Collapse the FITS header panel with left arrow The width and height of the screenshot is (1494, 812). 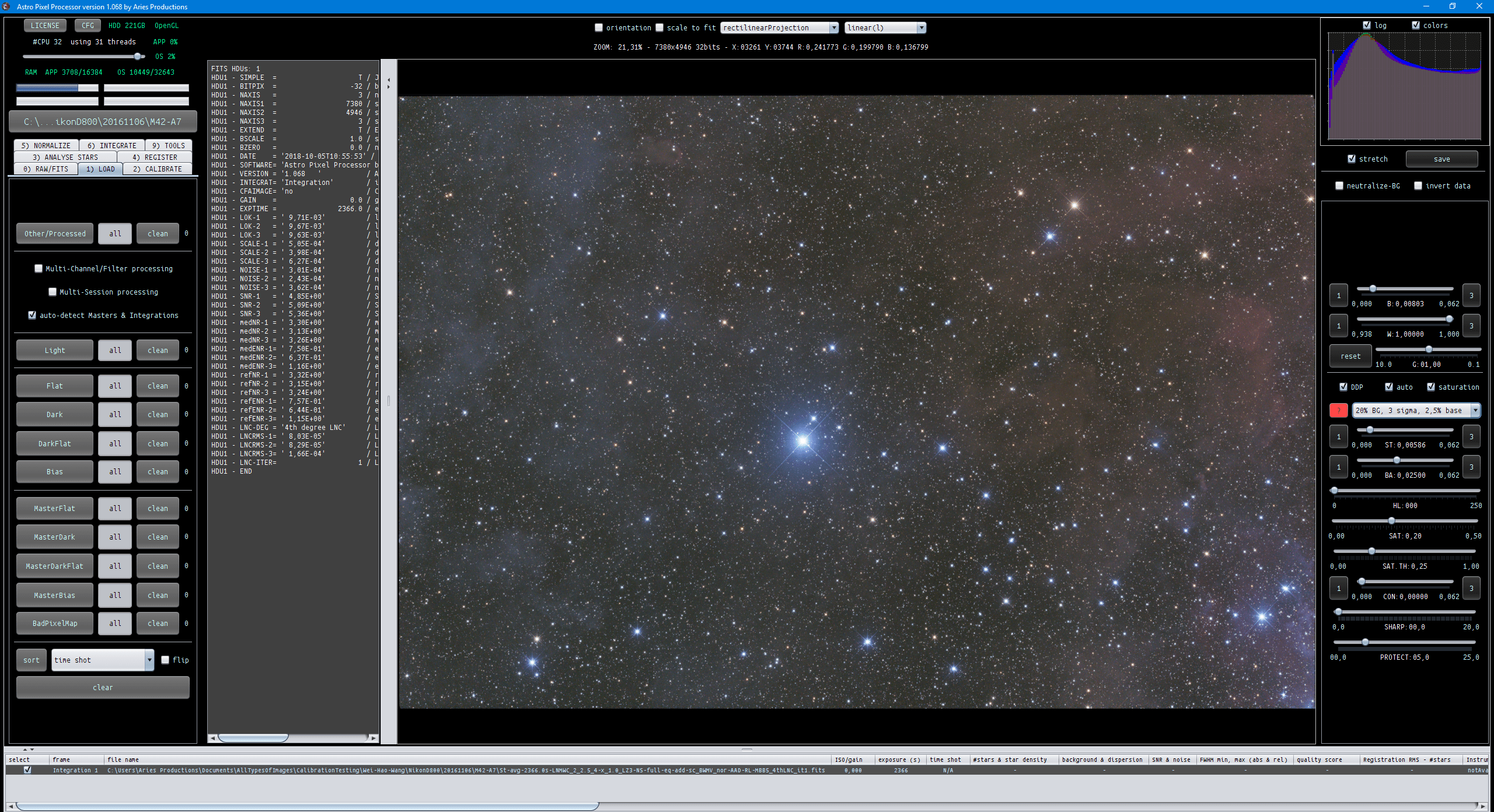pos(389,79)
